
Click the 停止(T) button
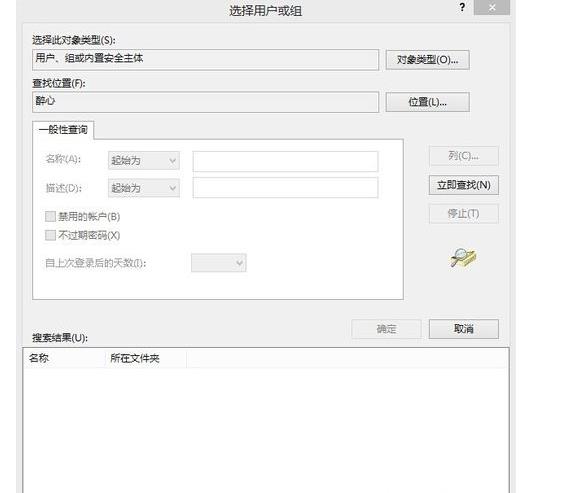coord(464,214)
